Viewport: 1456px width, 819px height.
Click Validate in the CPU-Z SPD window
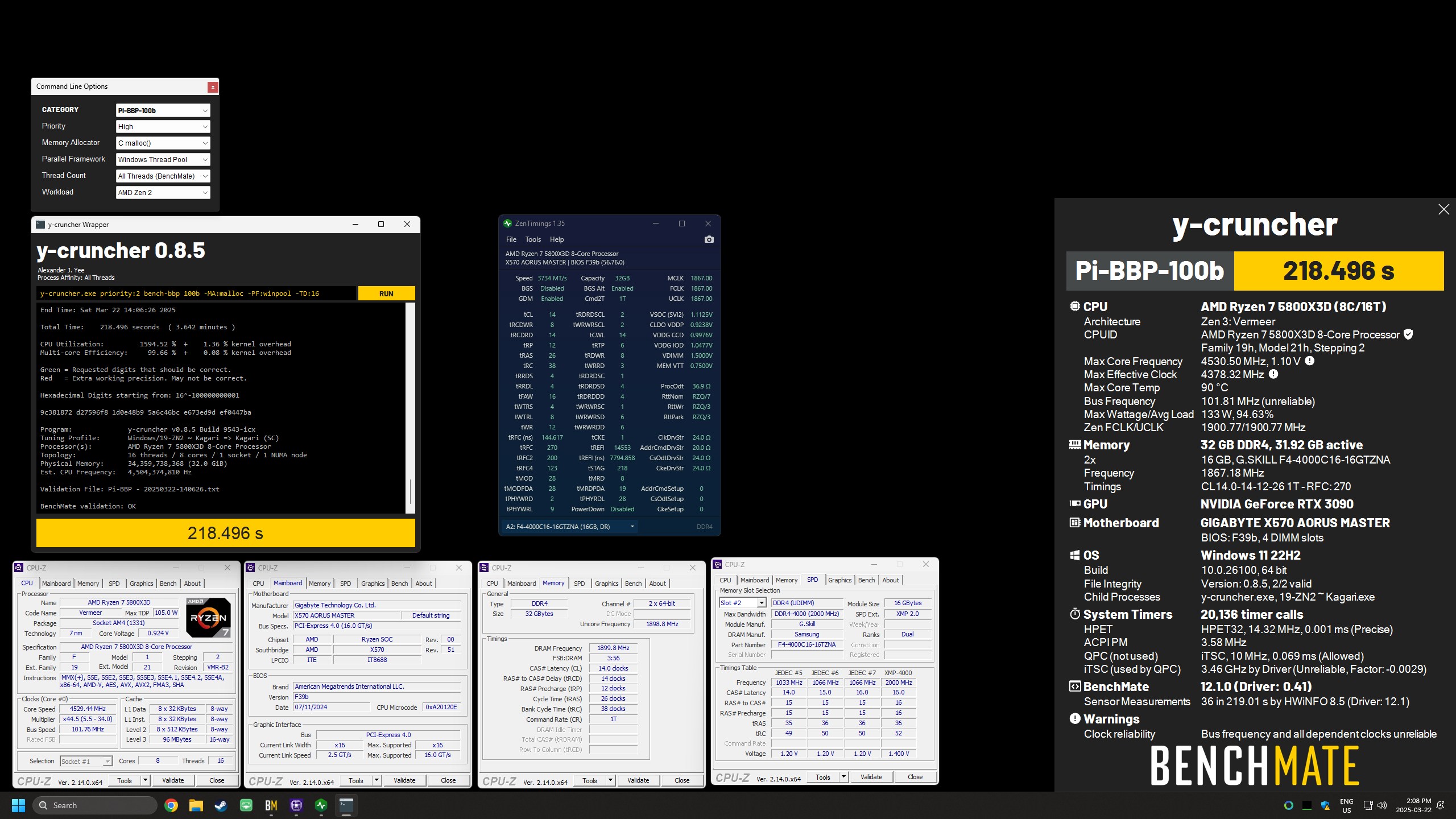click(x=871, y=777)
